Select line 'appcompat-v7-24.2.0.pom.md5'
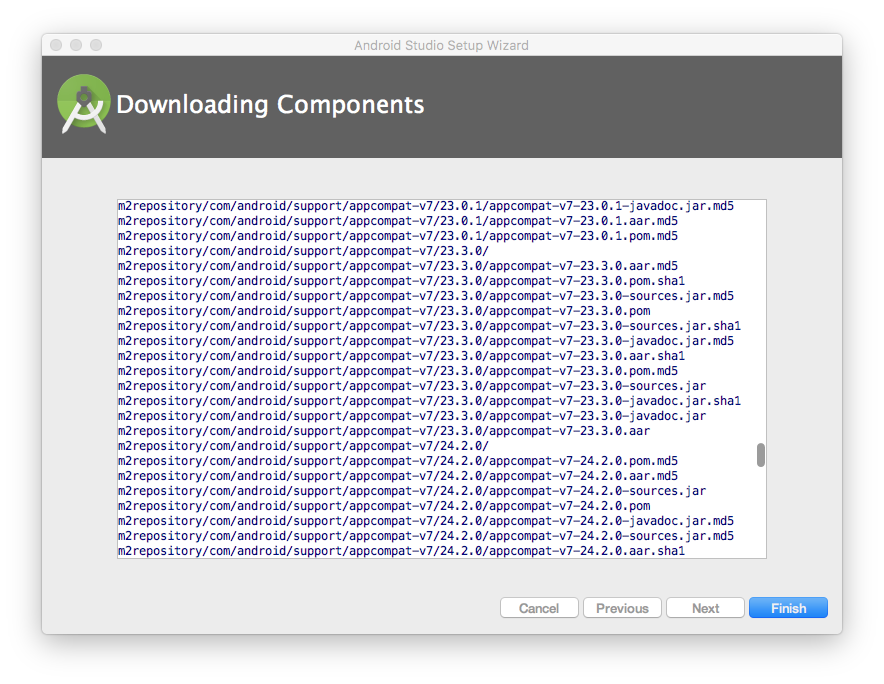This screenshot has width=884, height=684. click(x=397, y=461)
